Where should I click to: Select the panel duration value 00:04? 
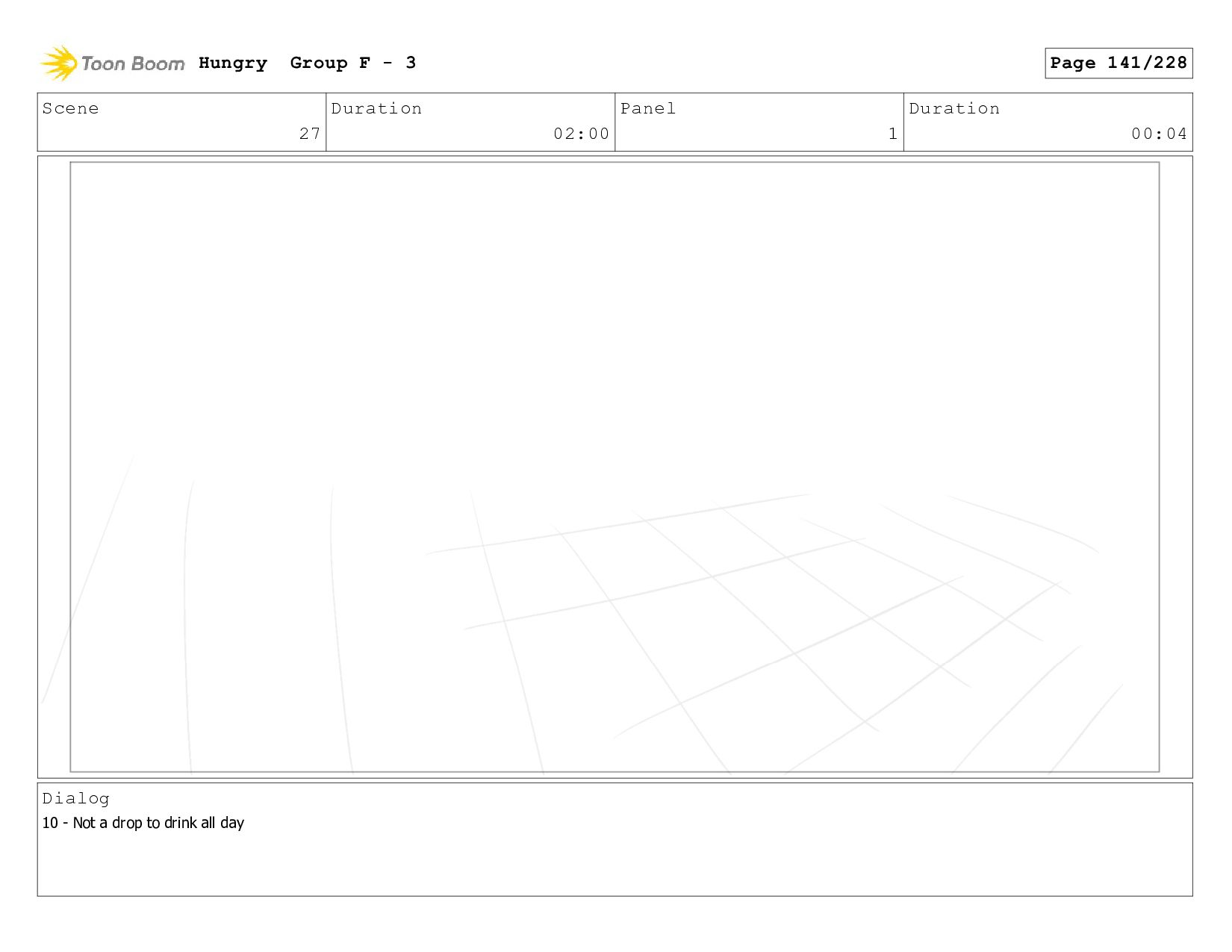pos(1159,134)
